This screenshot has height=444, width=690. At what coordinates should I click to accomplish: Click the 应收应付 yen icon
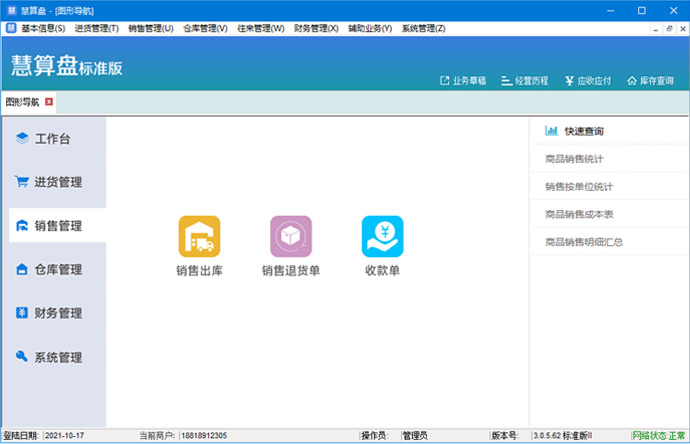coord(569,81)
